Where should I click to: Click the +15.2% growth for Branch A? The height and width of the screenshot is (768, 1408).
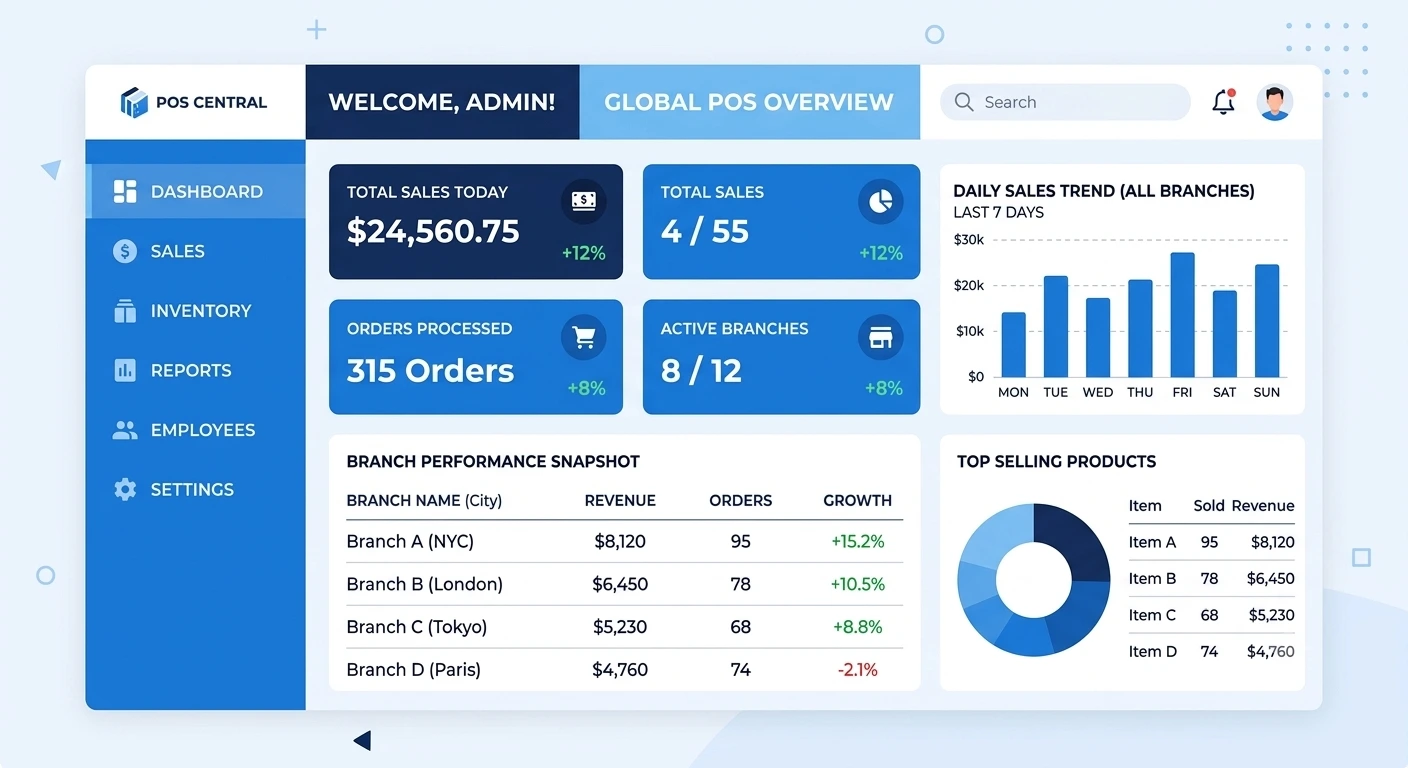(x=858, y=542)
